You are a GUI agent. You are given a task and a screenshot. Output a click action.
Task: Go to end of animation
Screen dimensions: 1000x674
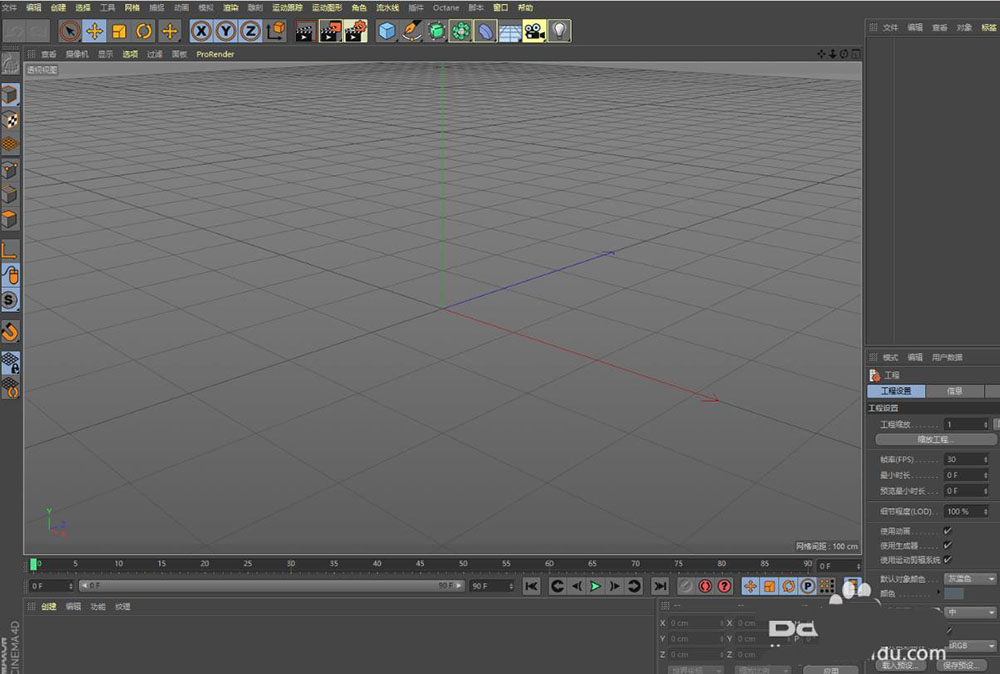click(660, 586)
